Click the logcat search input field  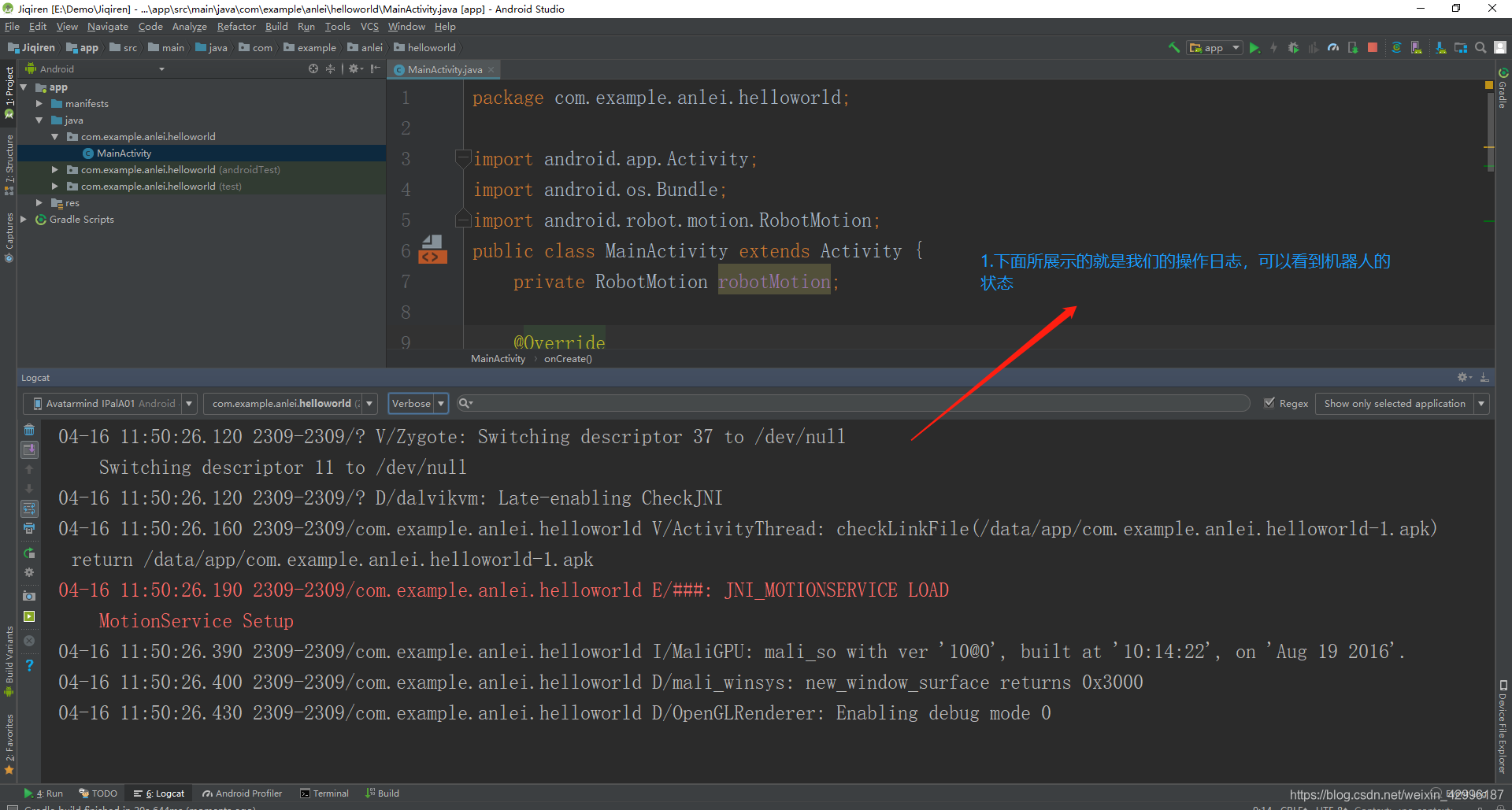click(853, 403)
